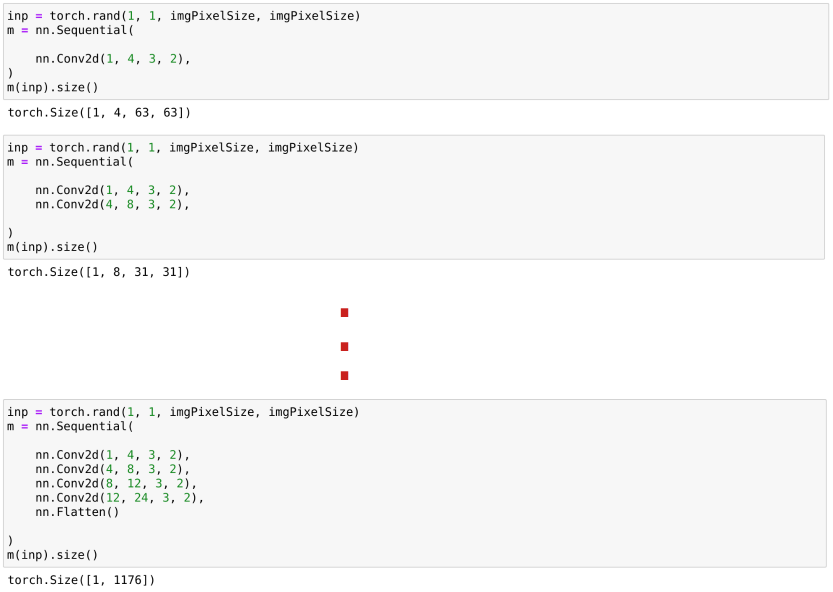Click m(inp).size() in the third cell
The width and height of the screenshot is (833, 592).
pos(52,555)
